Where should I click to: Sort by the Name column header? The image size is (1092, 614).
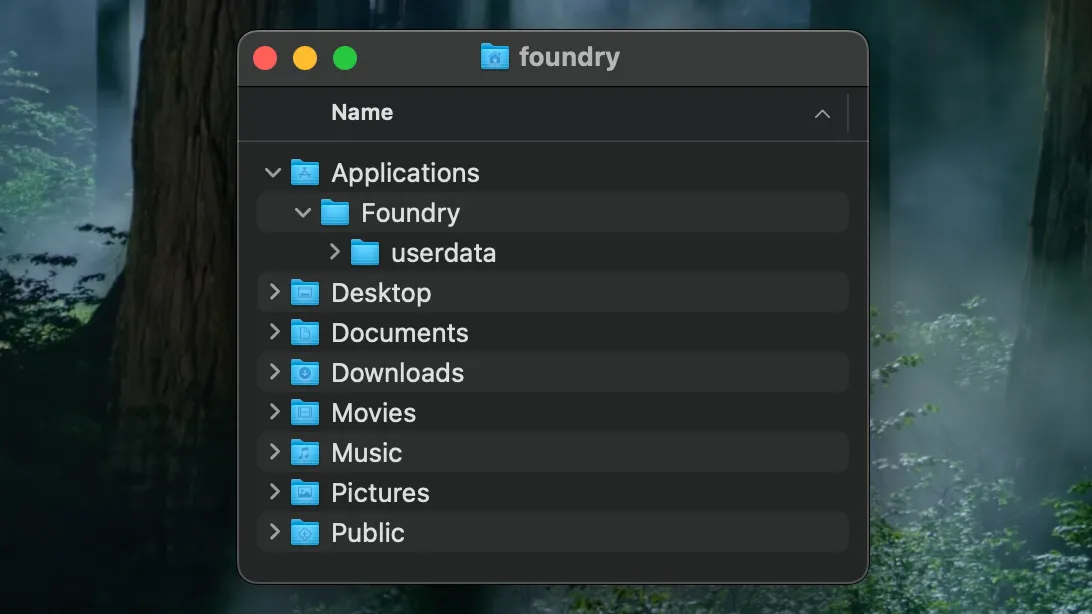(362, 113)
